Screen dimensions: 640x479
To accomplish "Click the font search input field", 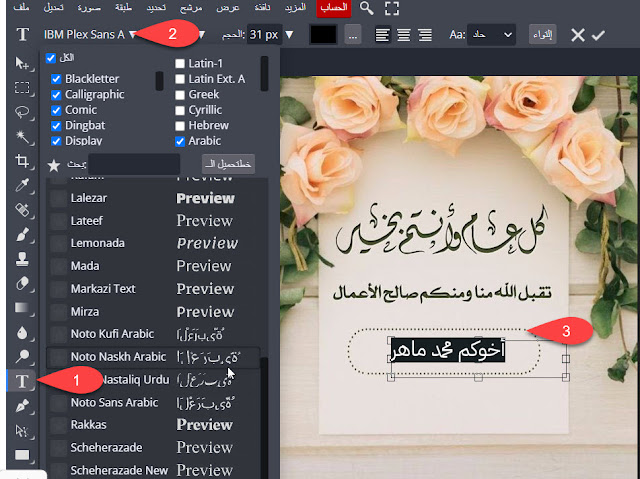I will click(134, 164).
